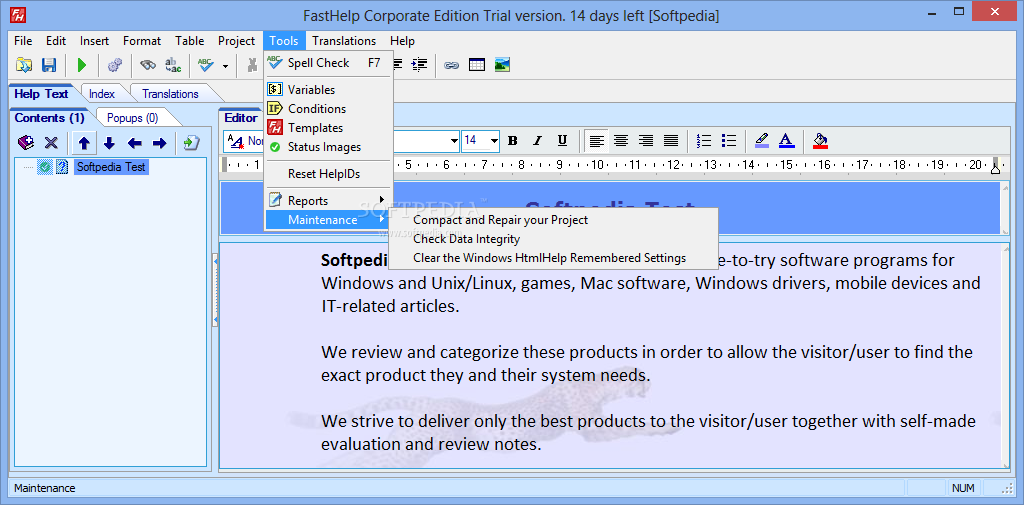
Task: Save the project using the floppy disk icon
Action: pos(49,65)
